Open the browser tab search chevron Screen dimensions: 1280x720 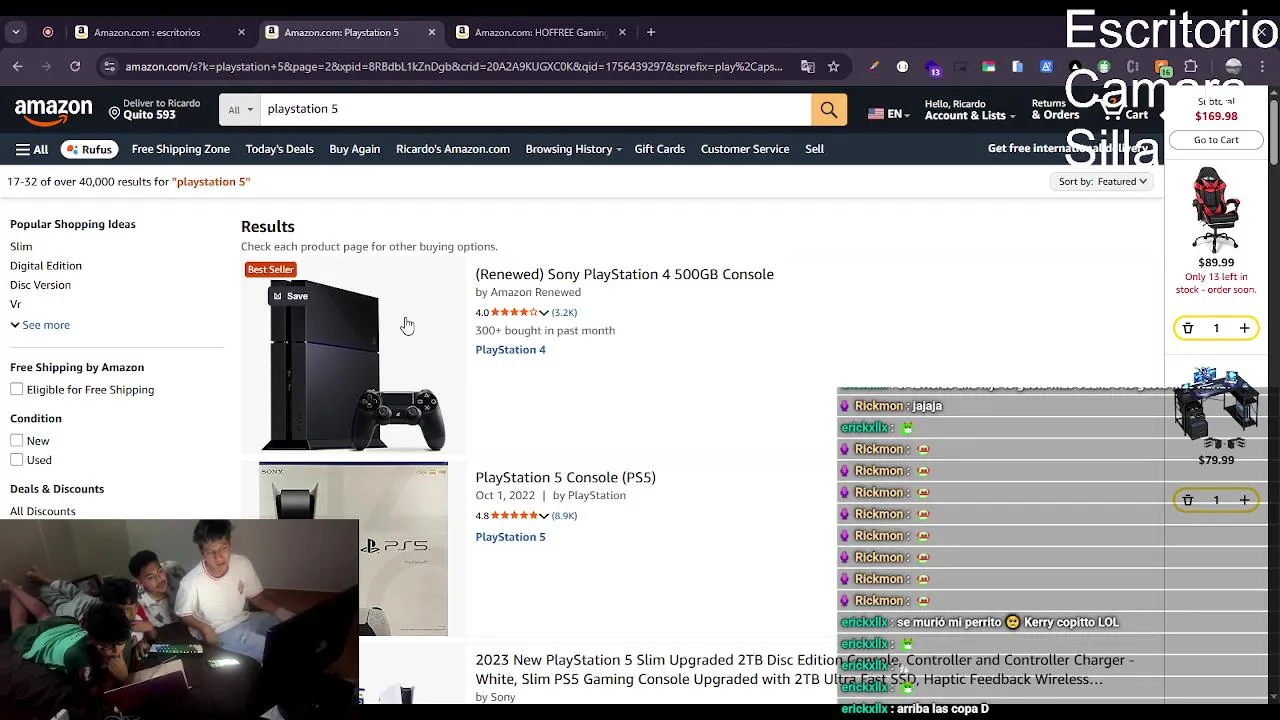point(15,32)
